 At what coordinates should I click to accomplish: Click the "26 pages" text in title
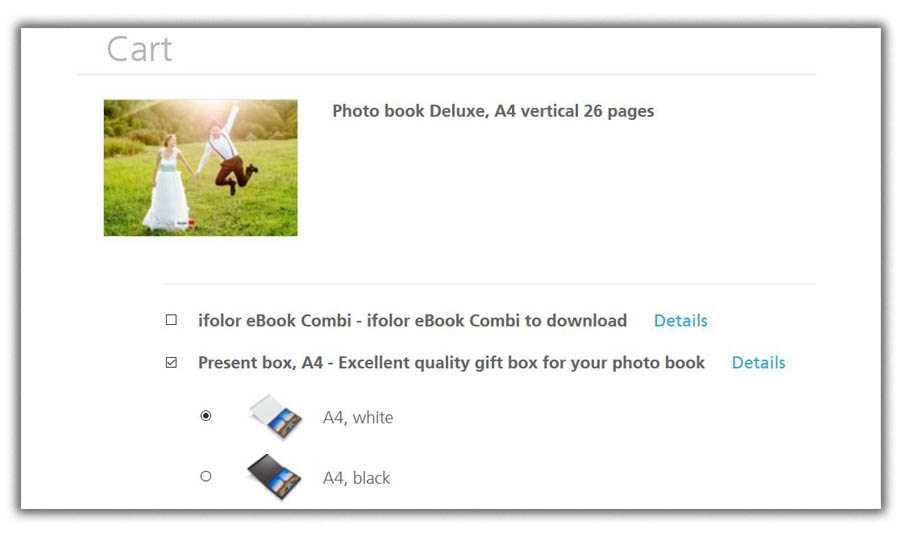click(x=619, y=111)
